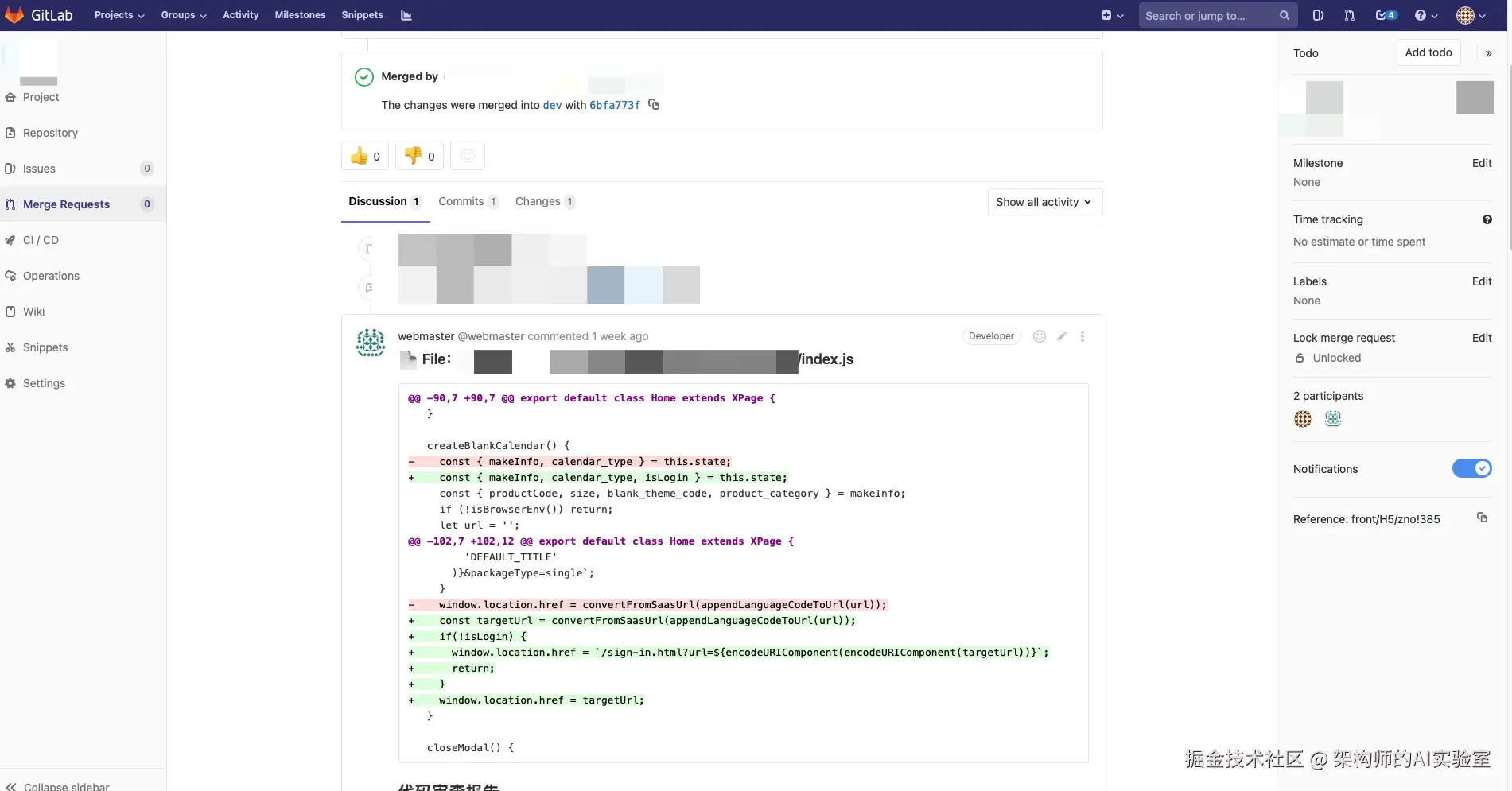Open the todos icon showing 4 items
1512x791 pixels.
point(1385,15)
